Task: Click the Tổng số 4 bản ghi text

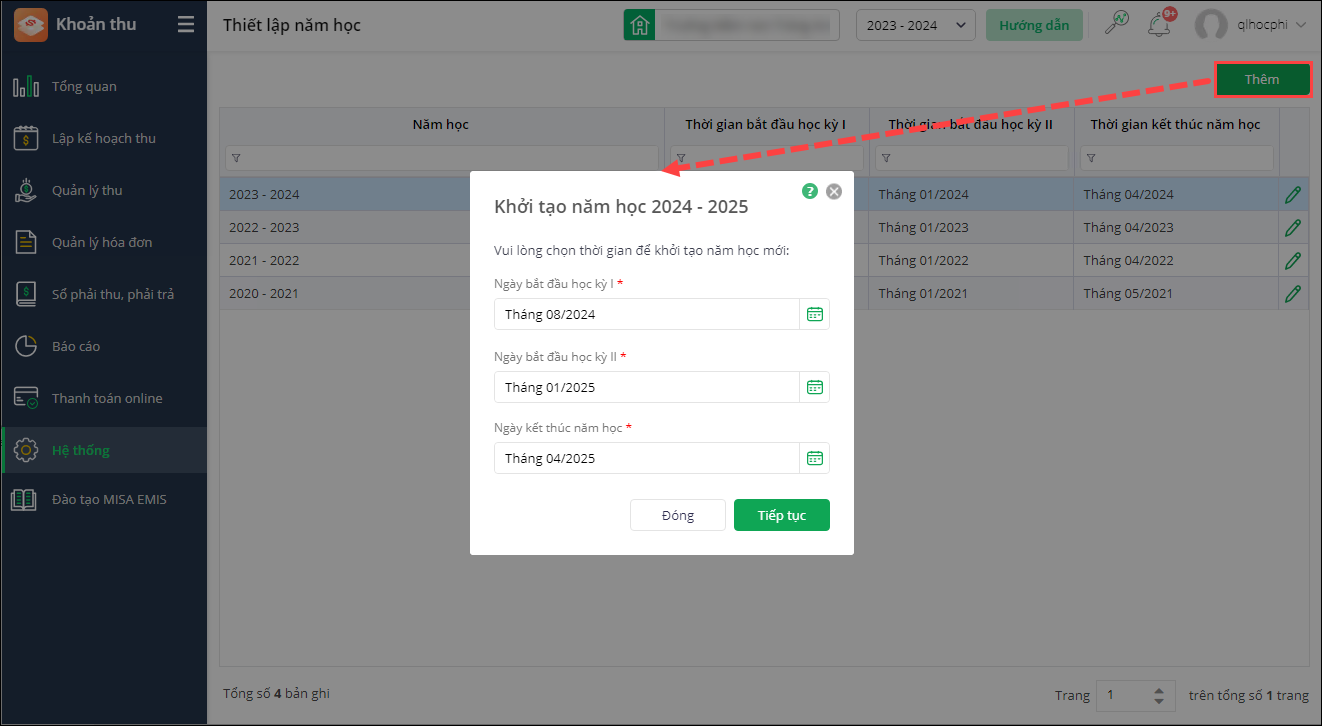Action: (x=276, y=694)
